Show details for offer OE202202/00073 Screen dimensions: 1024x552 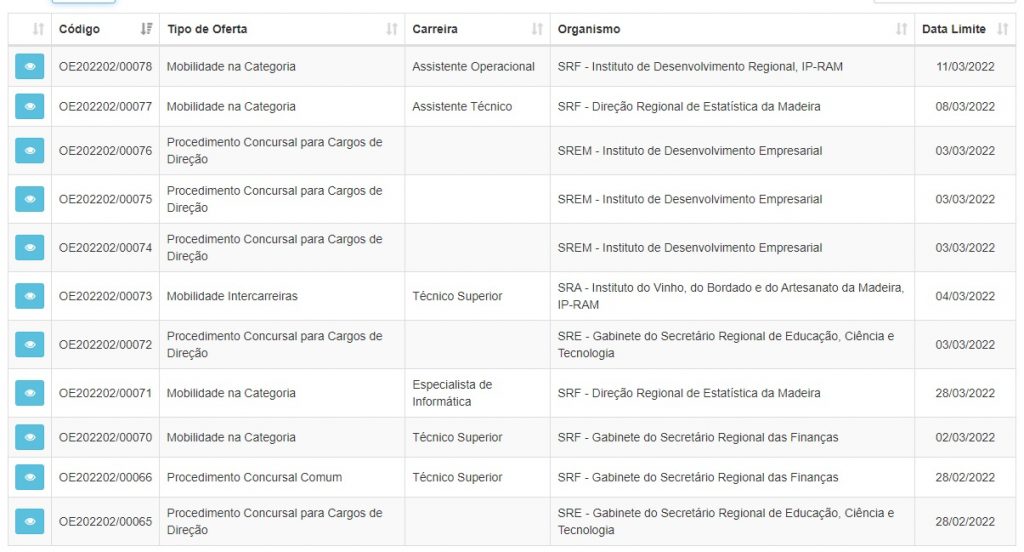pyautogui.click(x=29, y=296)
